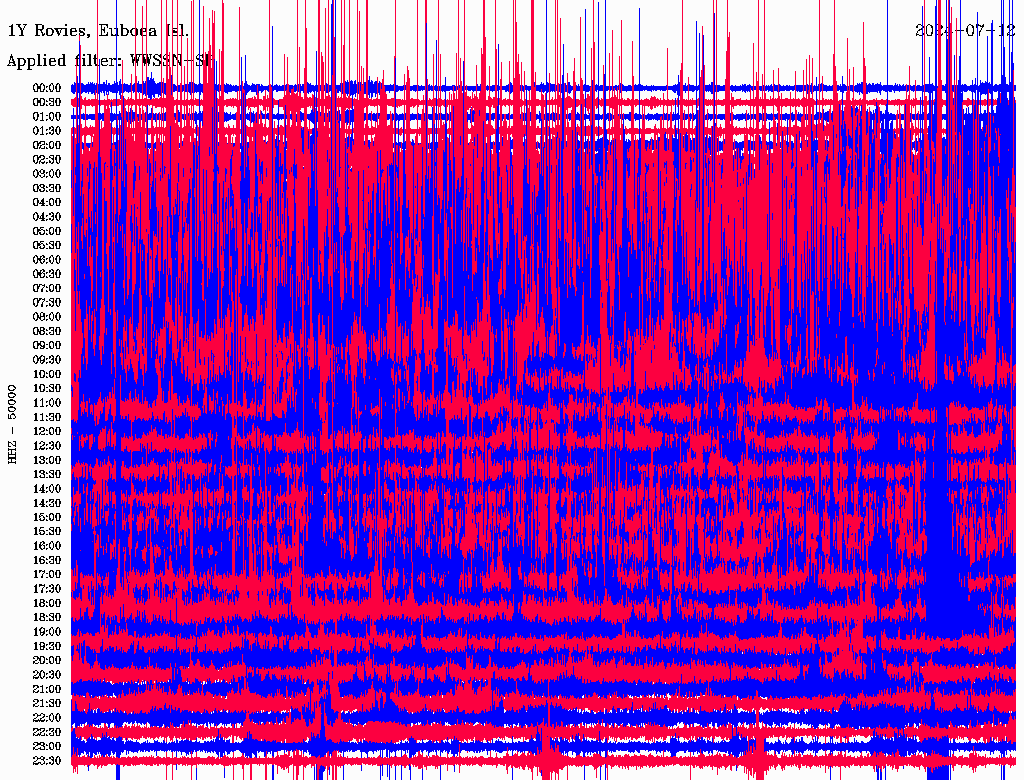Click the Applied filter WWSSN-SP text
Screen dimensions: 1024x780
click(109, 61)
